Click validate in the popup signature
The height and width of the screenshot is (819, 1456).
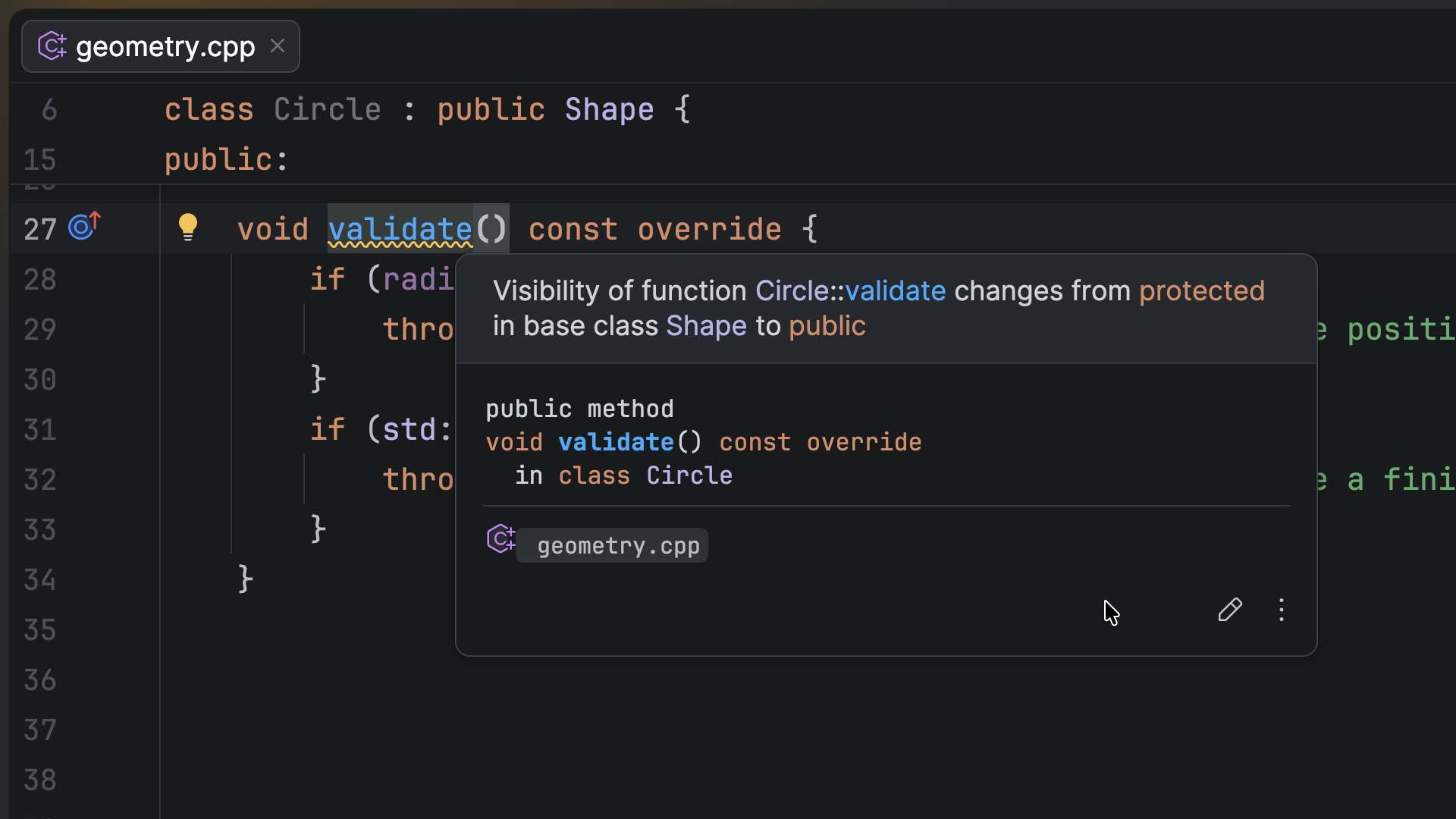(616, 442)
